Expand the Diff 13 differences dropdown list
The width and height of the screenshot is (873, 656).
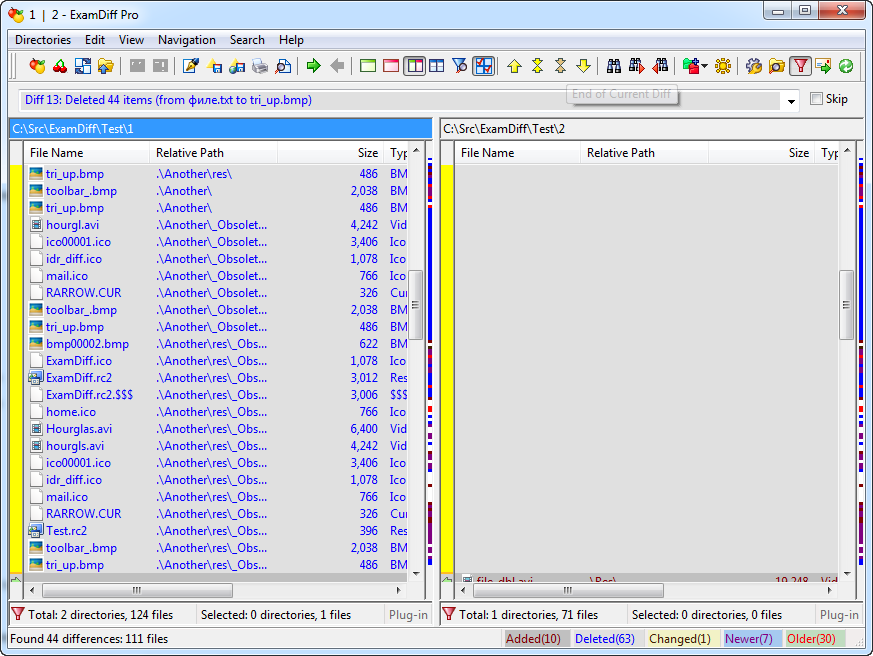791,101
